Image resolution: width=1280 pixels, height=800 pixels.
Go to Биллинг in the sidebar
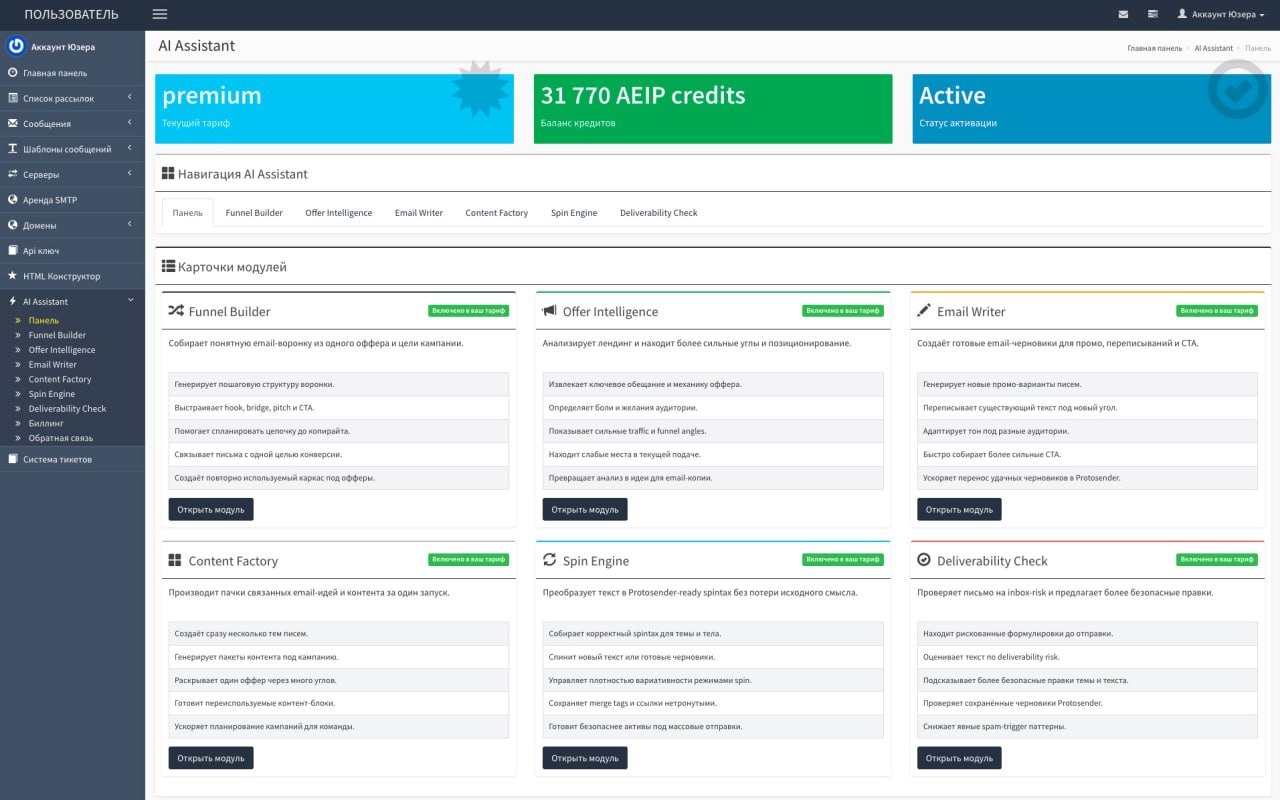[x=45, y=423]
